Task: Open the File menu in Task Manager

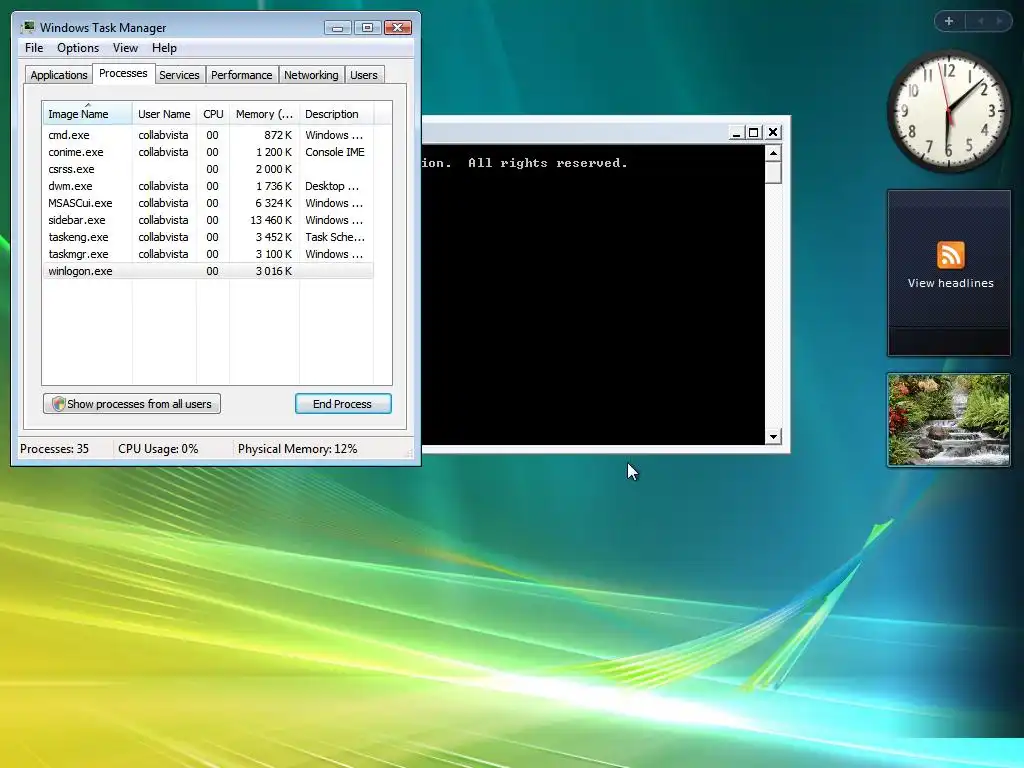Action: pyautogui.click(x=34, y=48)
